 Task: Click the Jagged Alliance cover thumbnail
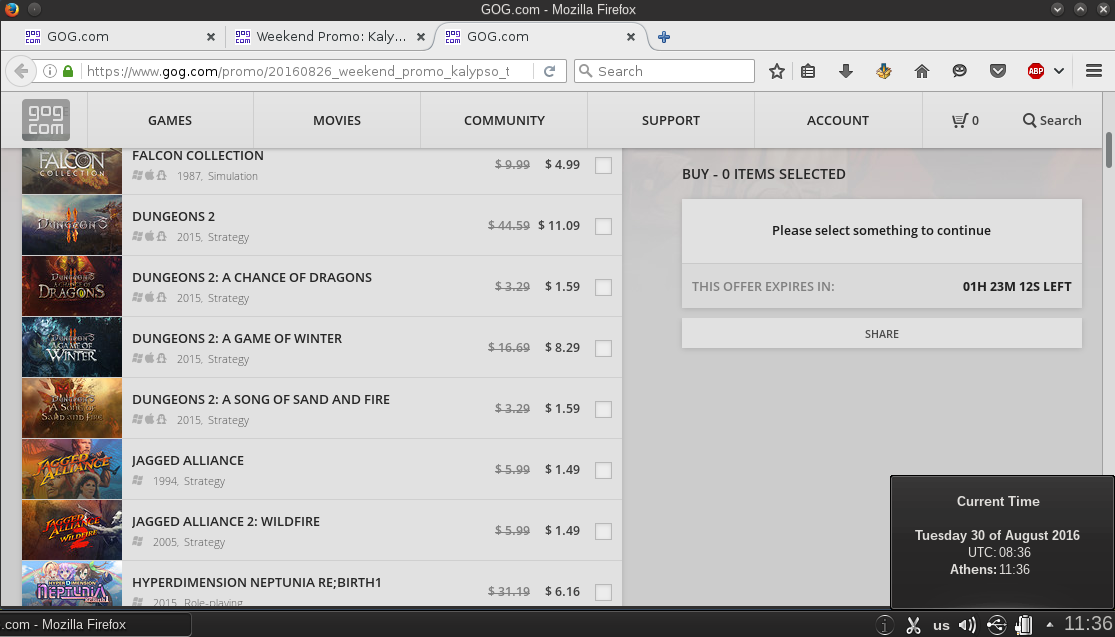click(72, 469)
